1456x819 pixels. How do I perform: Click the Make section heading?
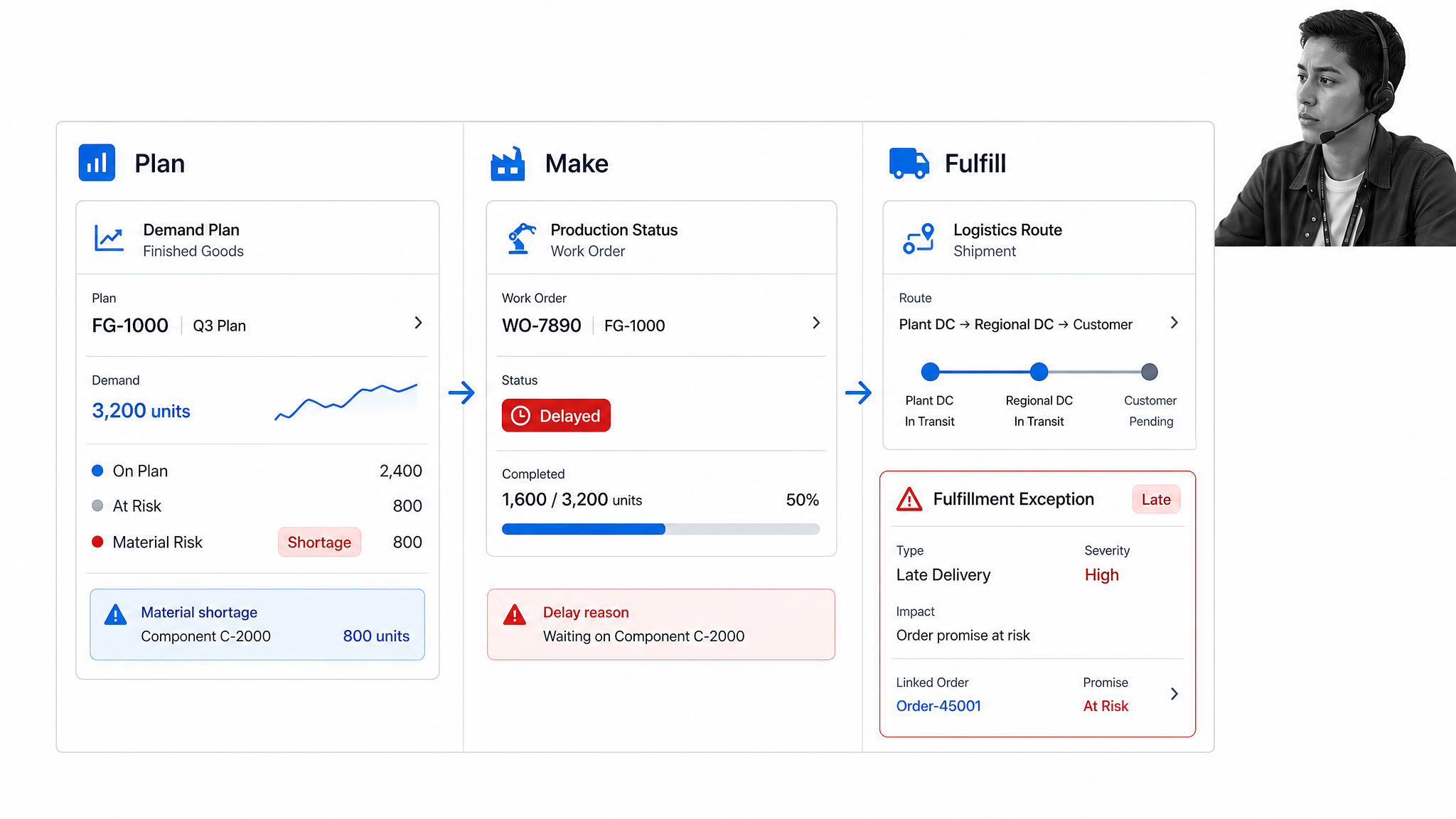coord(577,164)
